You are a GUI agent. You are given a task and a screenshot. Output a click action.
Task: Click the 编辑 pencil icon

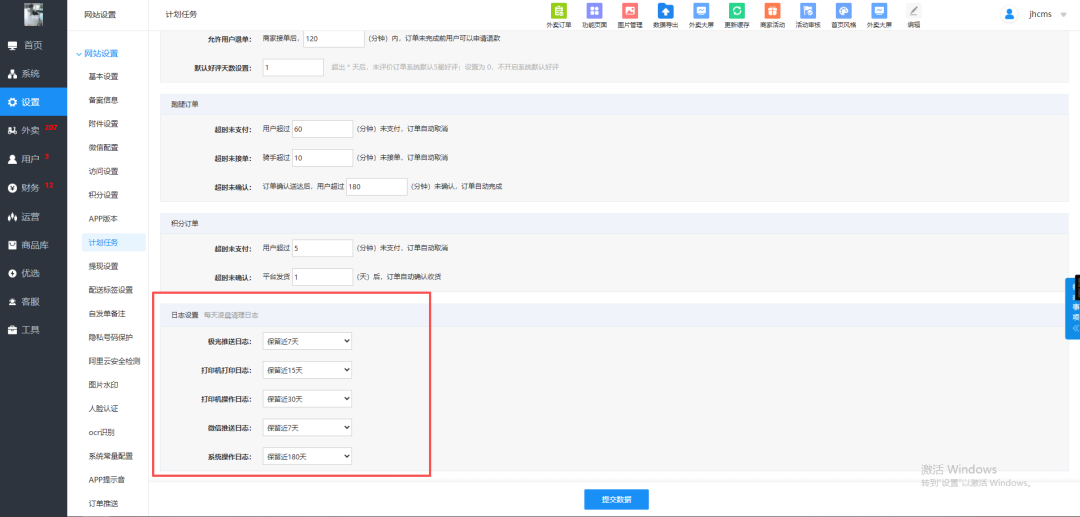point(913,14)
